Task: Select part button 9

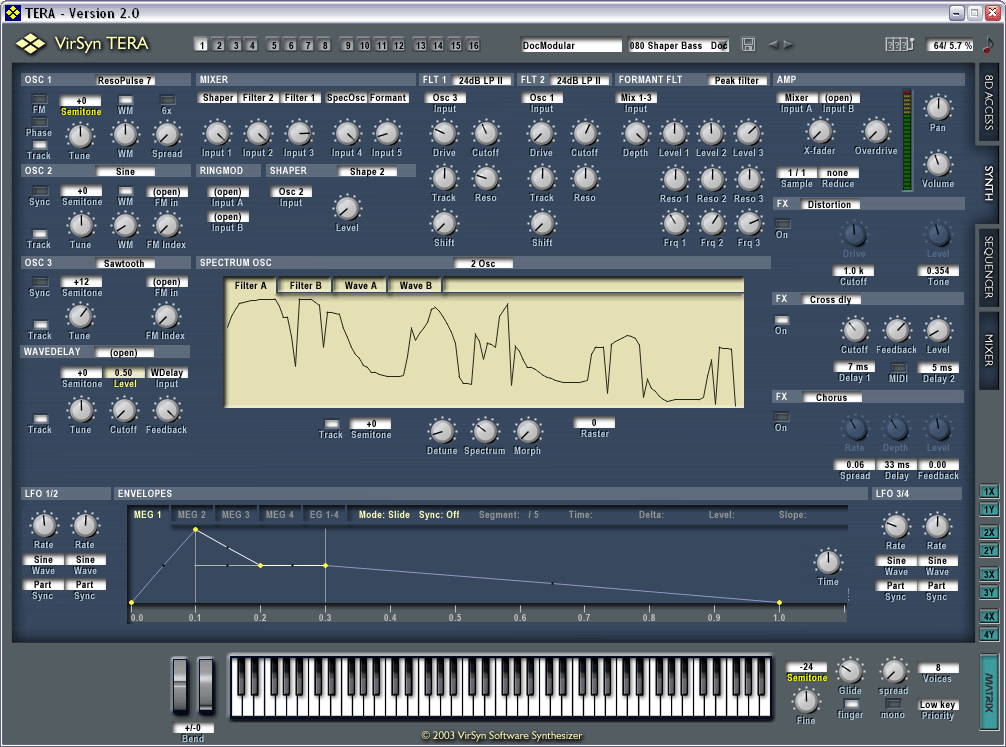Action: pos(348,46)
